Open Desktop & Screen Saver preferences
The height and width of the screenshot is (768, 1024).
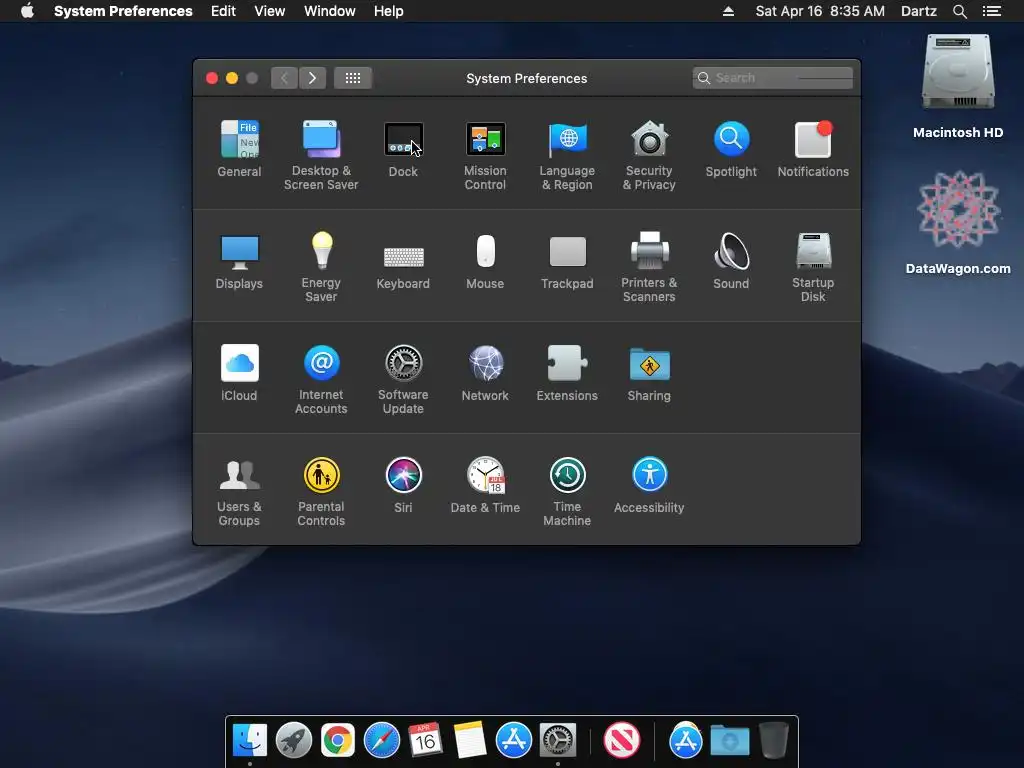(x=321, y=155)
